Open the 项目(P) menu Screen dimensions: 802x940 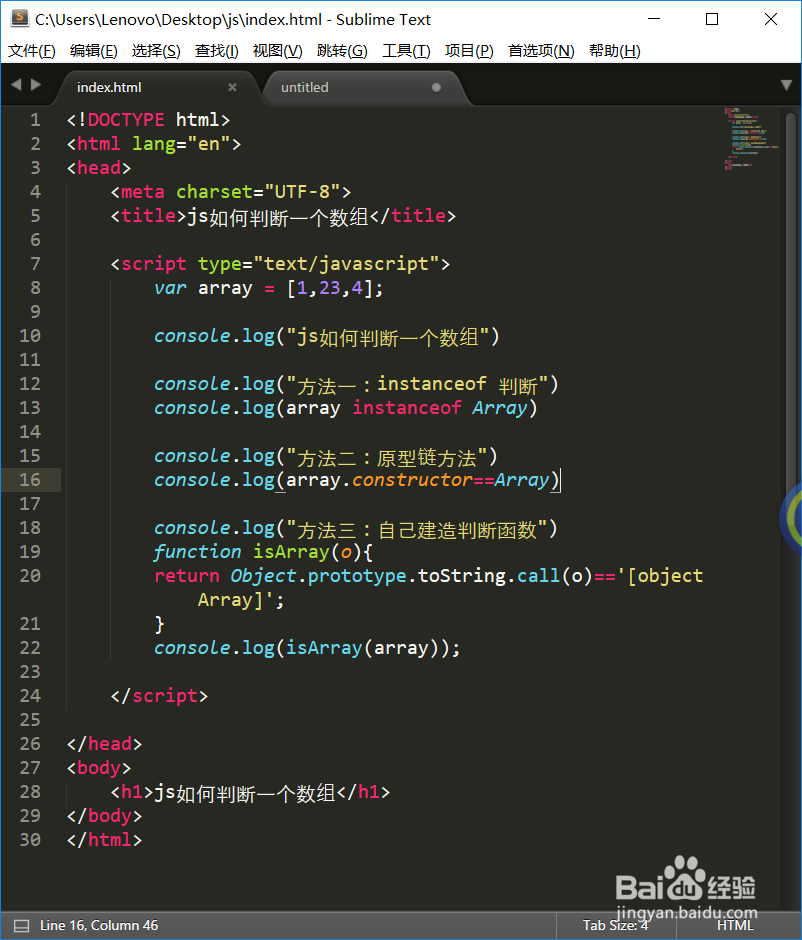(x=469, y=51)
